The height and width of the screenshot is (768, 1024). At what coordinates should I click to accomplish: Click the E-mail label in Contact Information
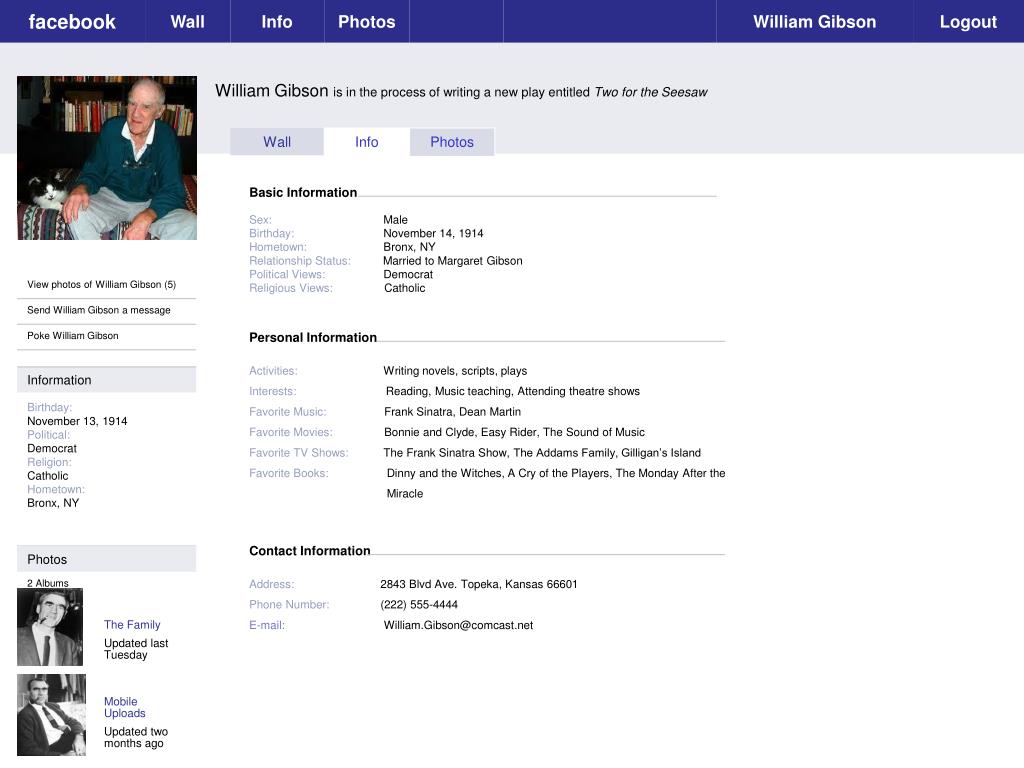266,626
